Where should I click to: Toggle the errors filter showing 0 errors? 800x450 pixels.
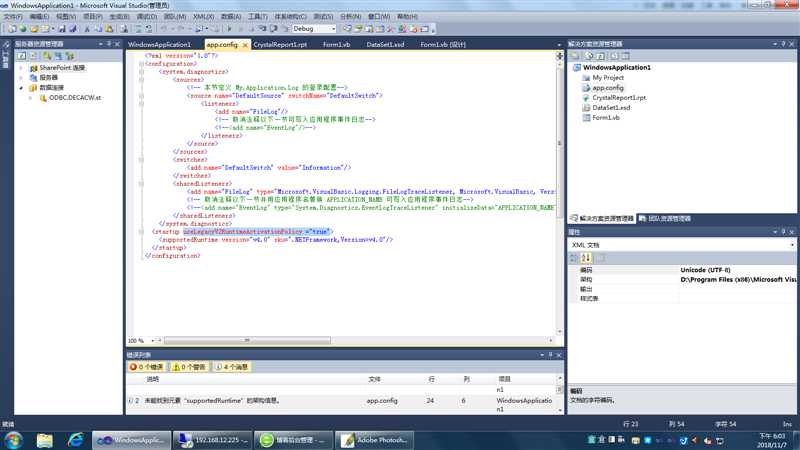[146, 367]
